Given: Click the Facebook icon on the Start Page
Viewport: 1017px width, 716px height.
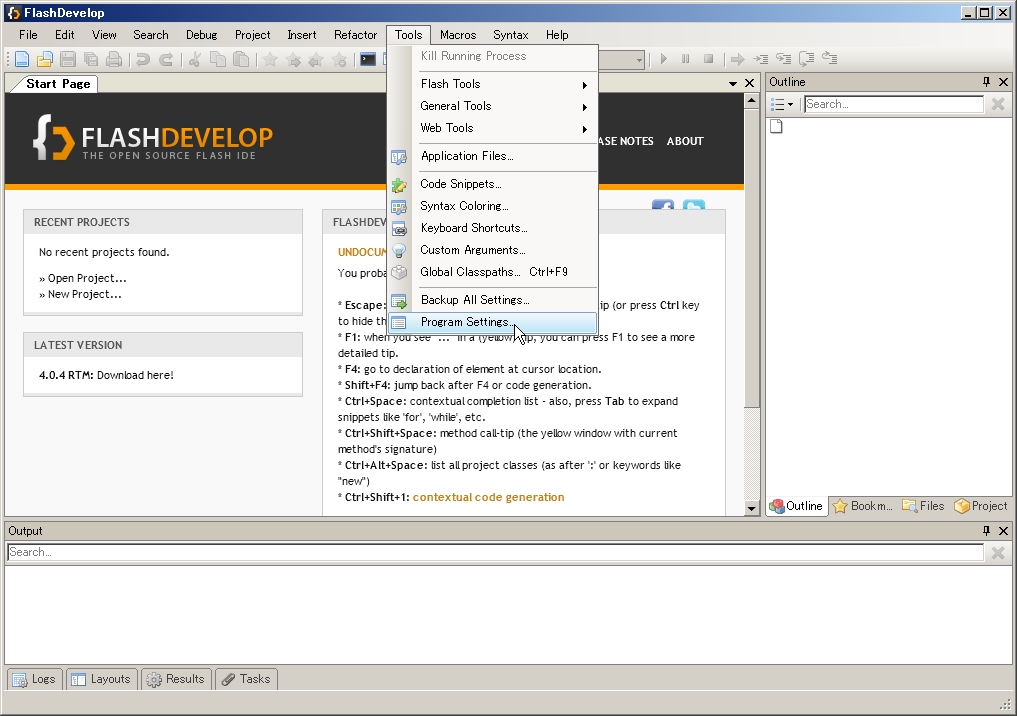Looking at the screenshot, I should click(662, 205).
